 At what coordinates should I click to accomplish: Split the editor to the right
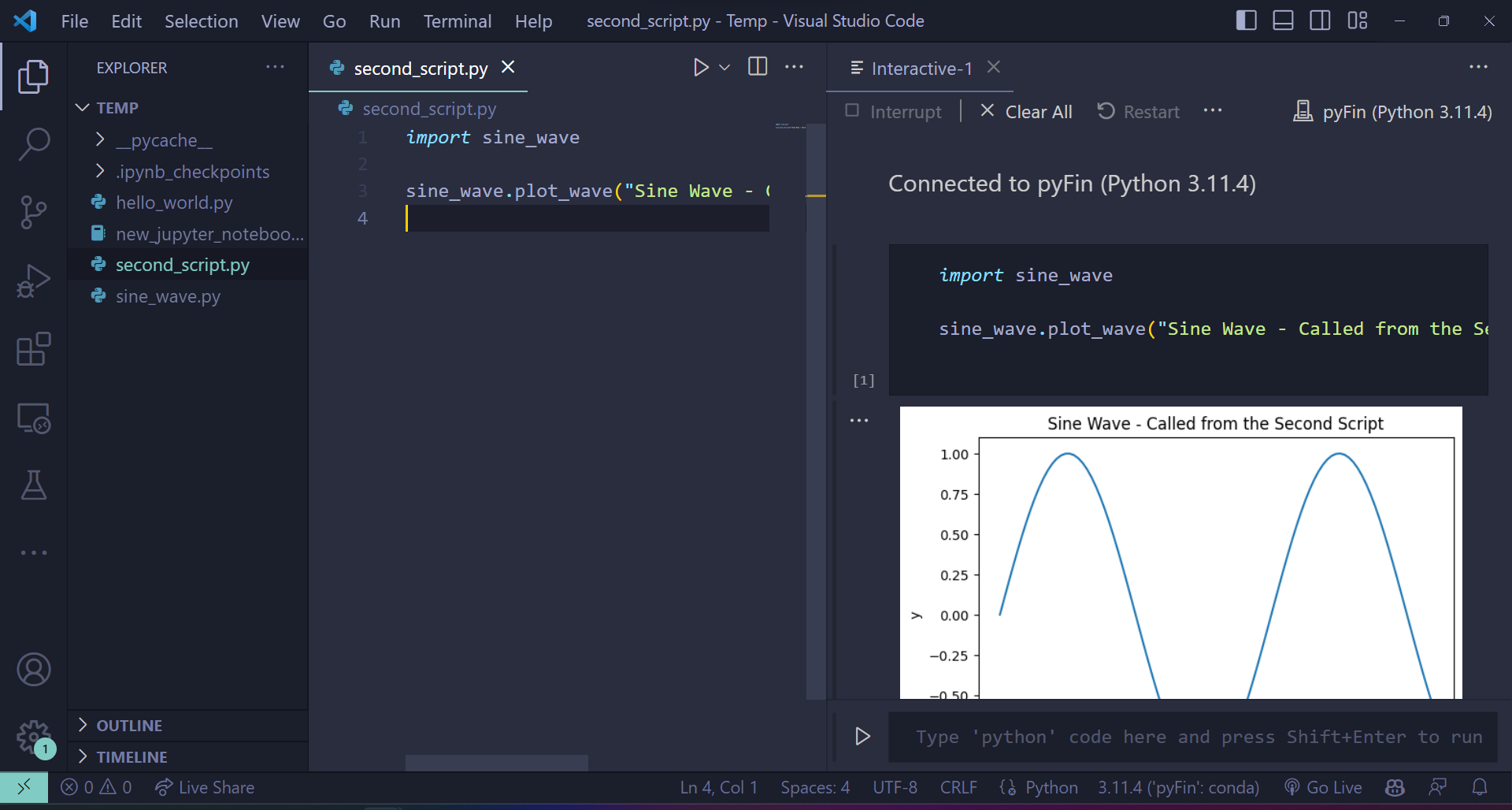(758, 67)
